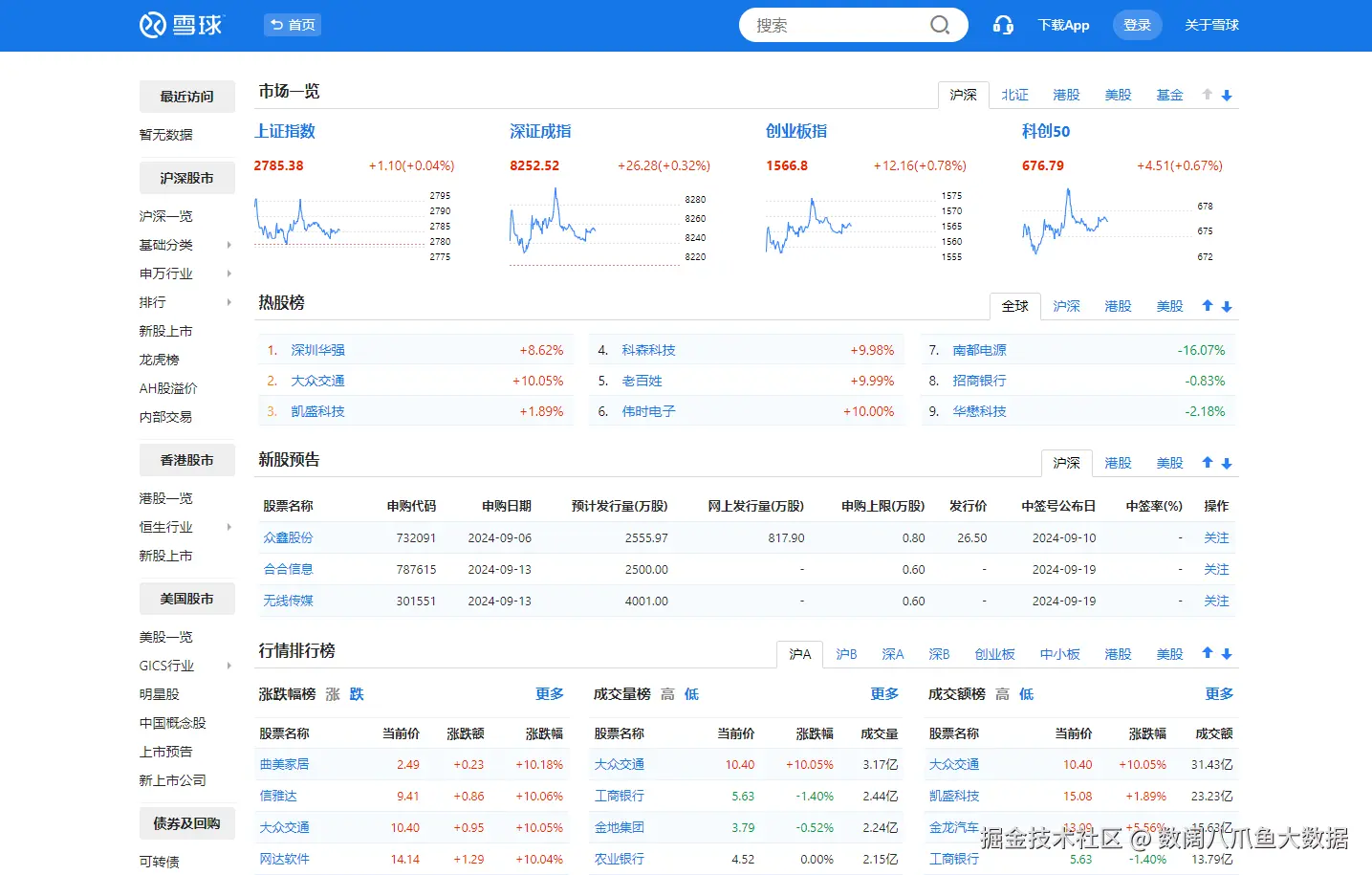Move the 热股榜 section down with the arrow
Viewport: 1372px width, 875px height.
[x=1227, y=306]
